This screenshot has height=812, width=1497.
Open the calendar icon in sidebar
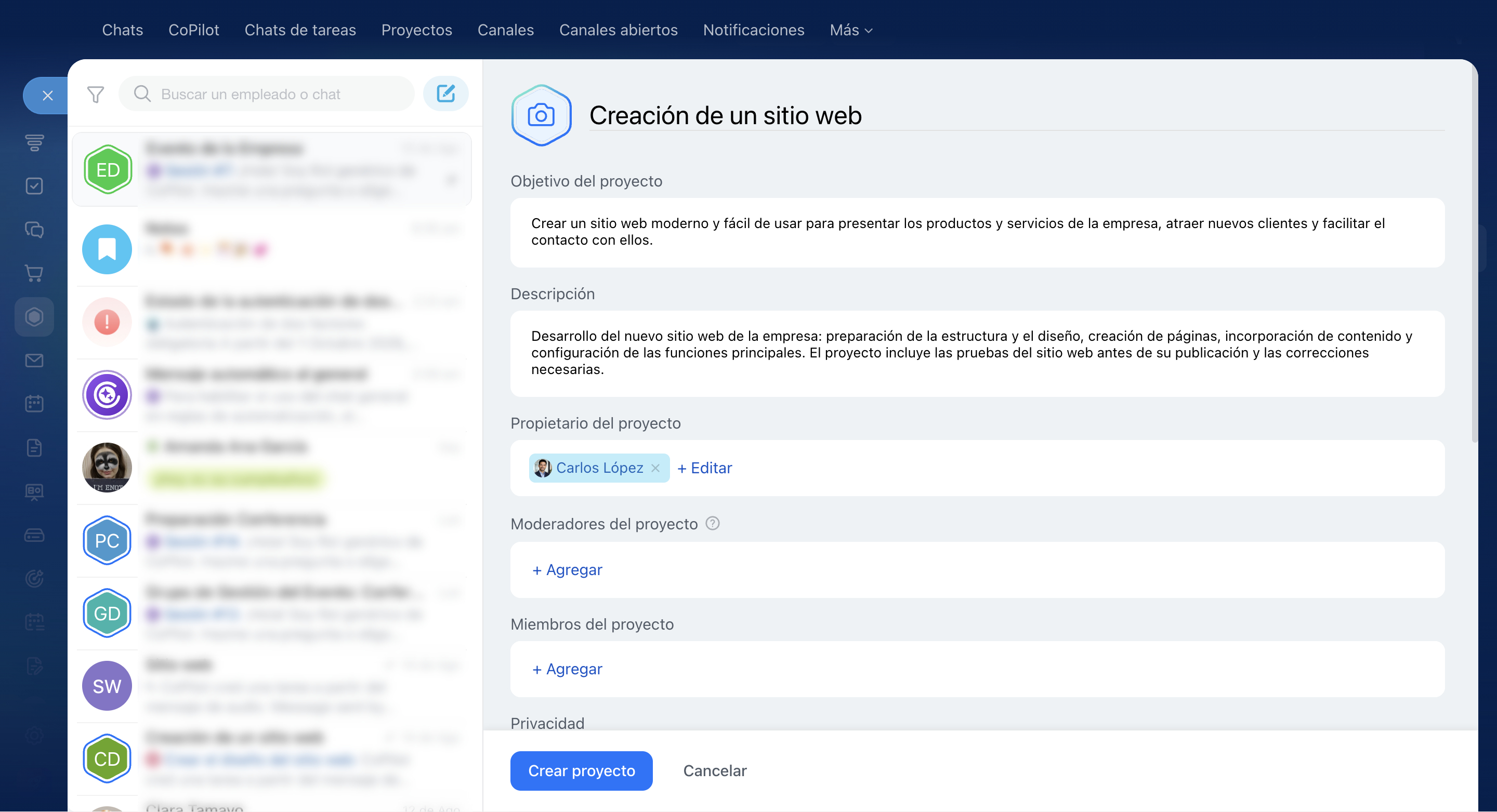34,404
